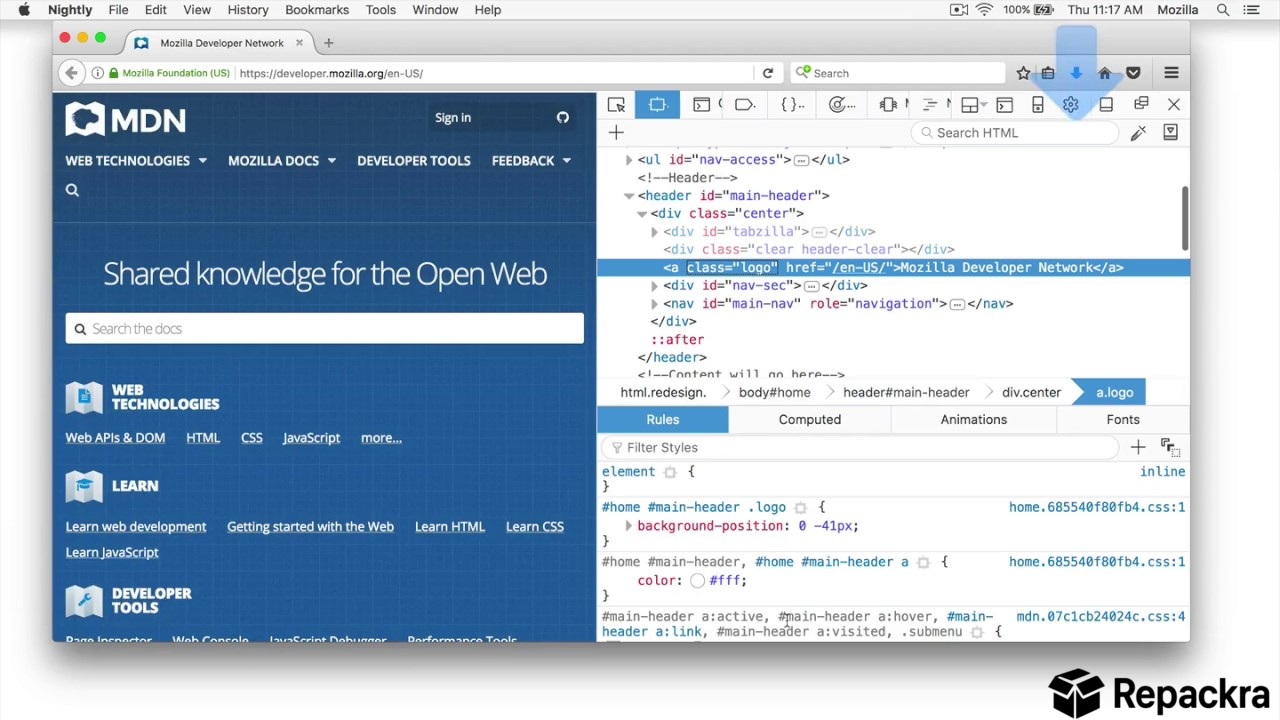Expand the div#nav-sec node
1280x720 pixels.
[x=655, y=286]
